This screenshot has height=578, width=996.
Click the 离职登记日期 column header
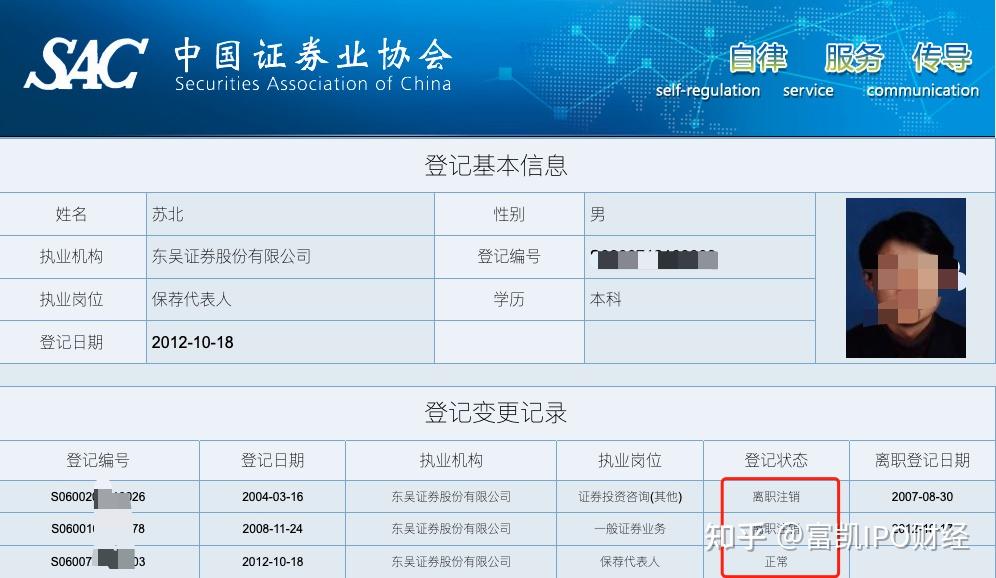point(922,460)
